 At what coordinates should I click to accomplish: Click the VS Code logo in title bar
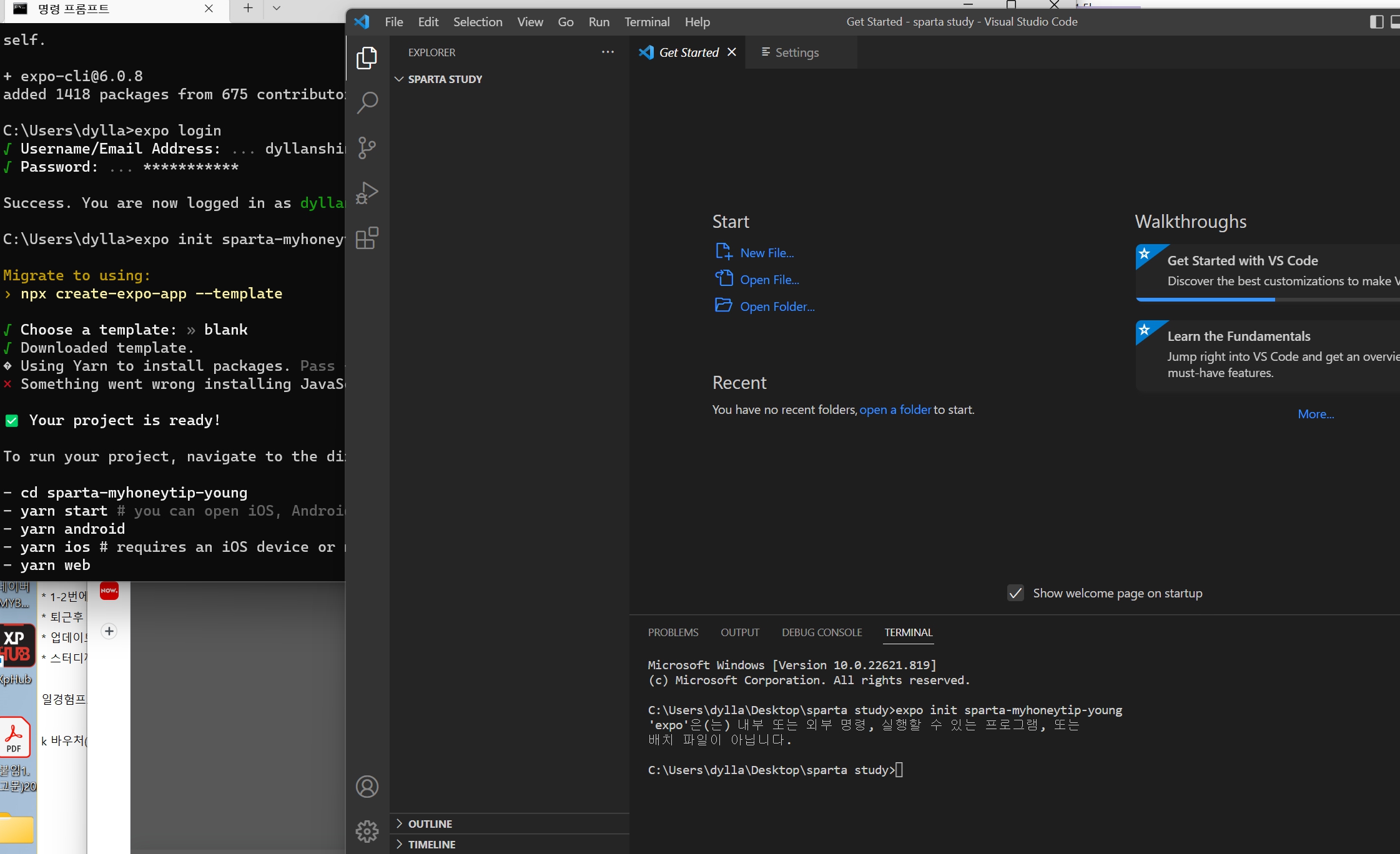pos(362,22)
